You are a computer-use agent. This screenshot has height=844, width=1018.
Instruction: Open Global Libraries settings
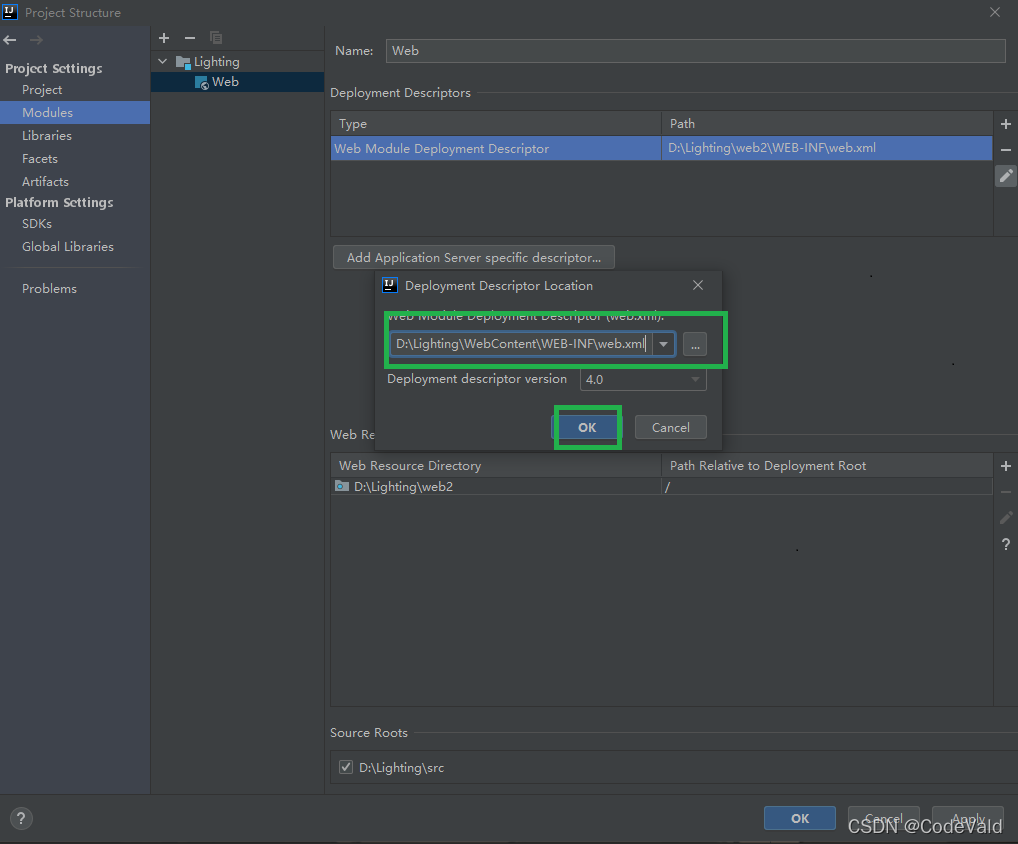(x=68, y=247)
